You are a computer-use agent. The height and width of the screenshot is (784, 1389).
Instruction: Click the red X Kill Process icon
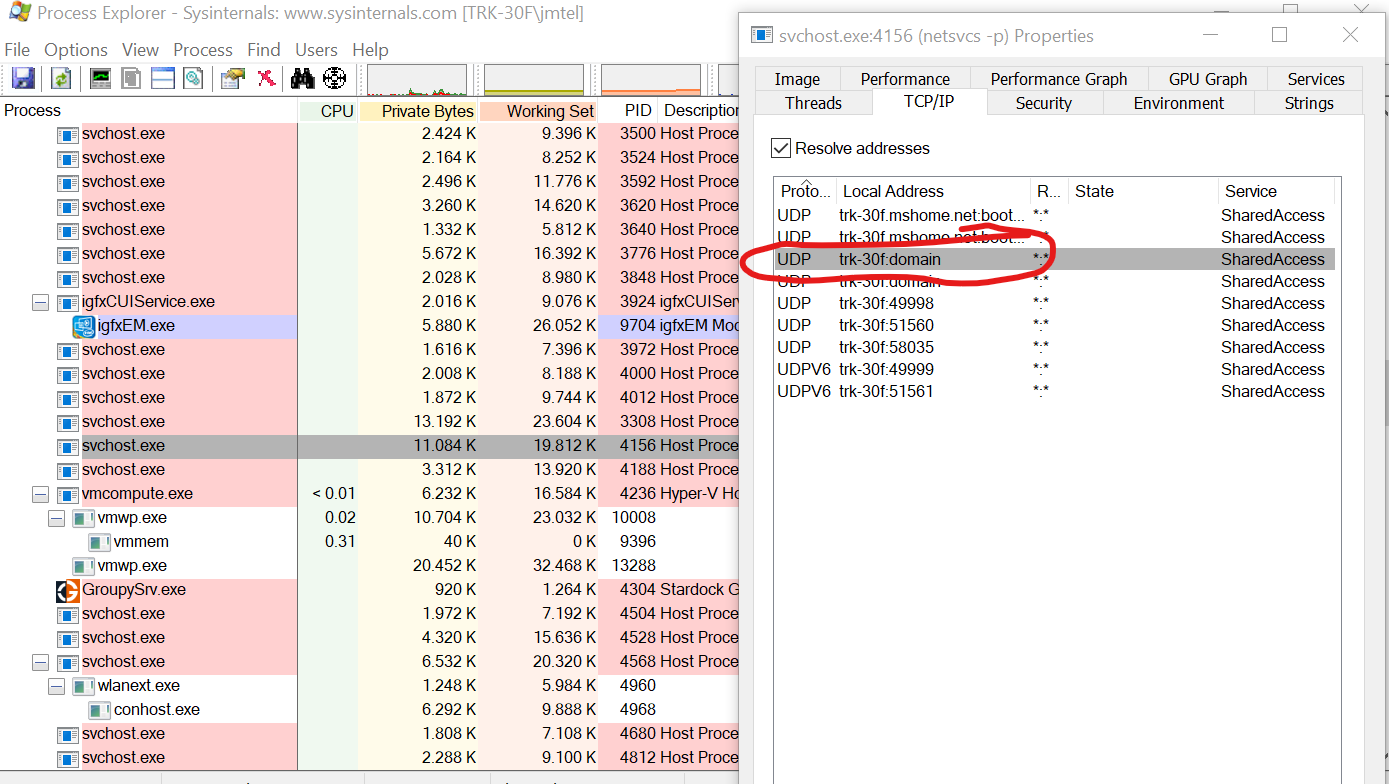click(x=266, y=78)
